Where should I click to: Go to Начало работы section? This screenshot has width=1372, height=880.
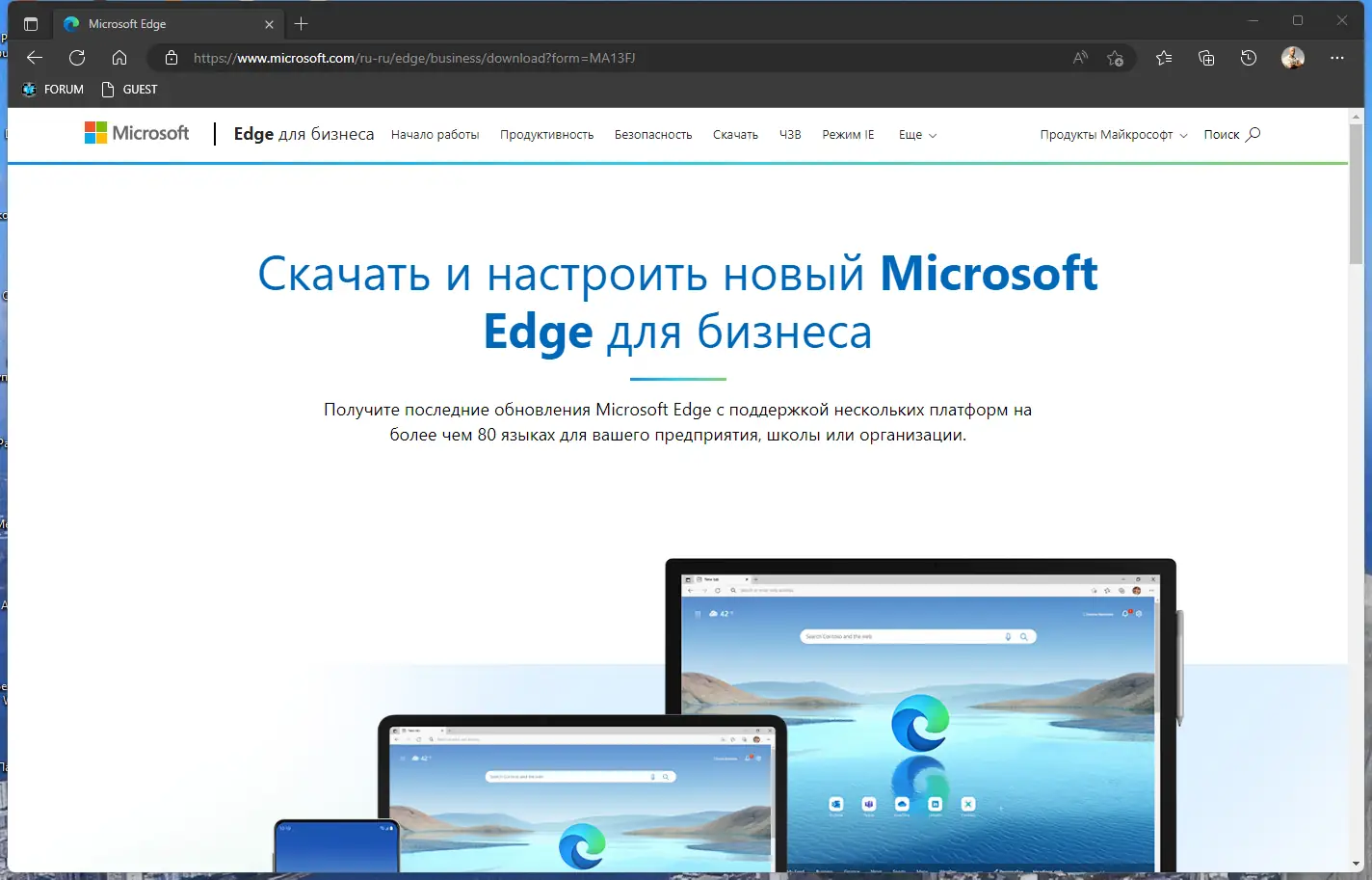(x=435, y=135)
